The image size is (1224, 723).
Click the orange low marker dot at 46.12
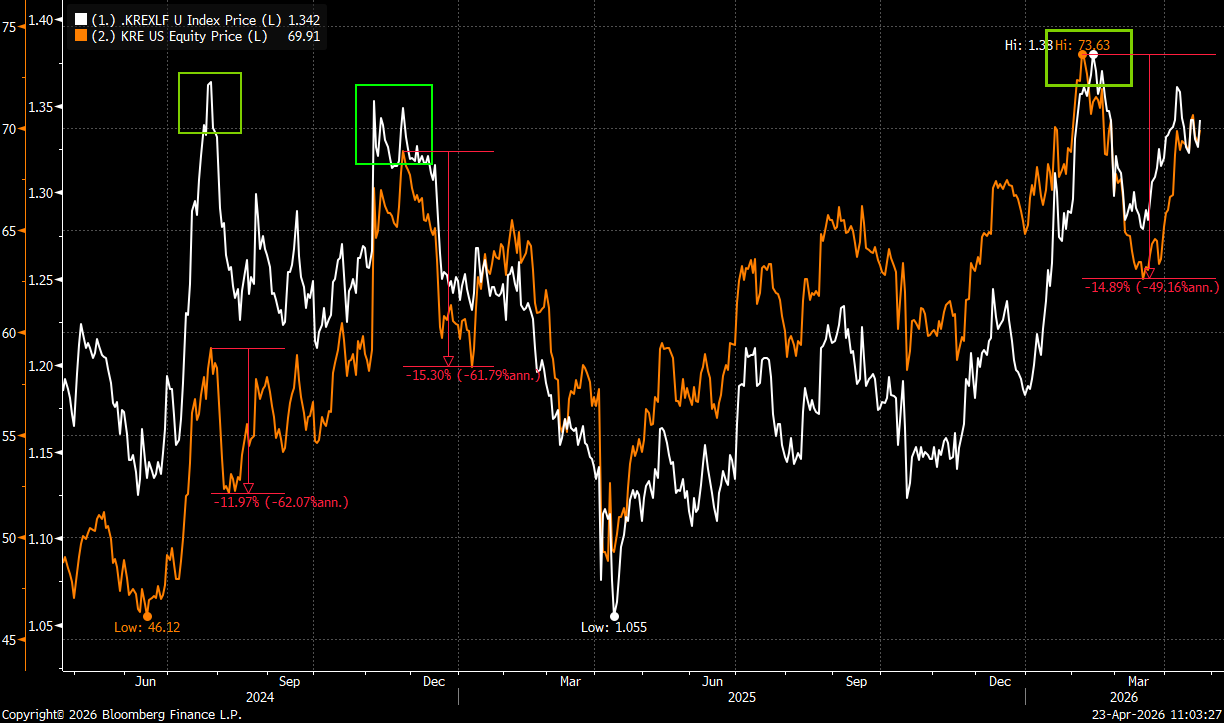(x=147, y=616)
